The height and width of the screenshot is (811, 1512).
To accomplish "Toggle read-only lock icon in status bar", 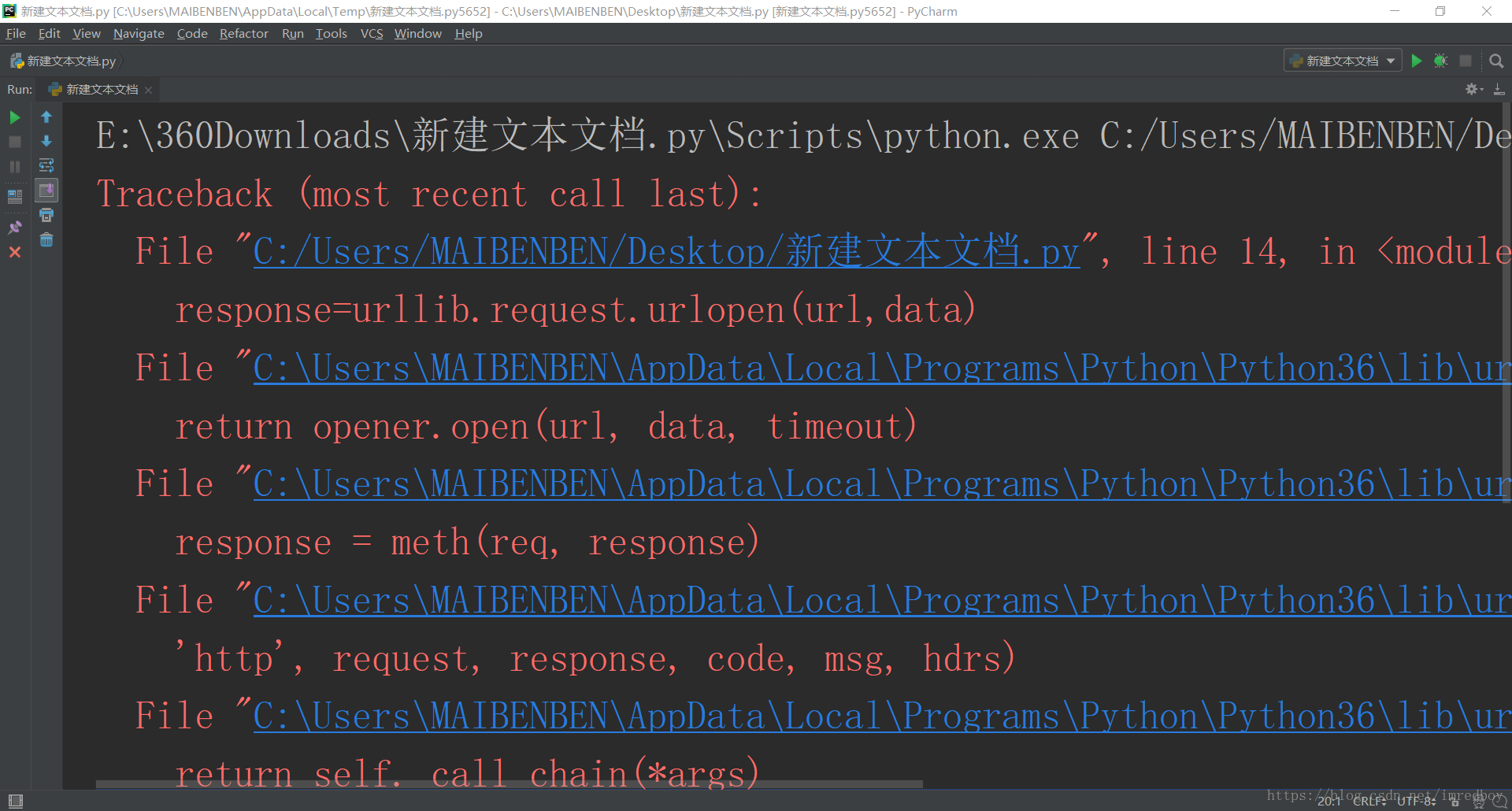I will 1455,802.
